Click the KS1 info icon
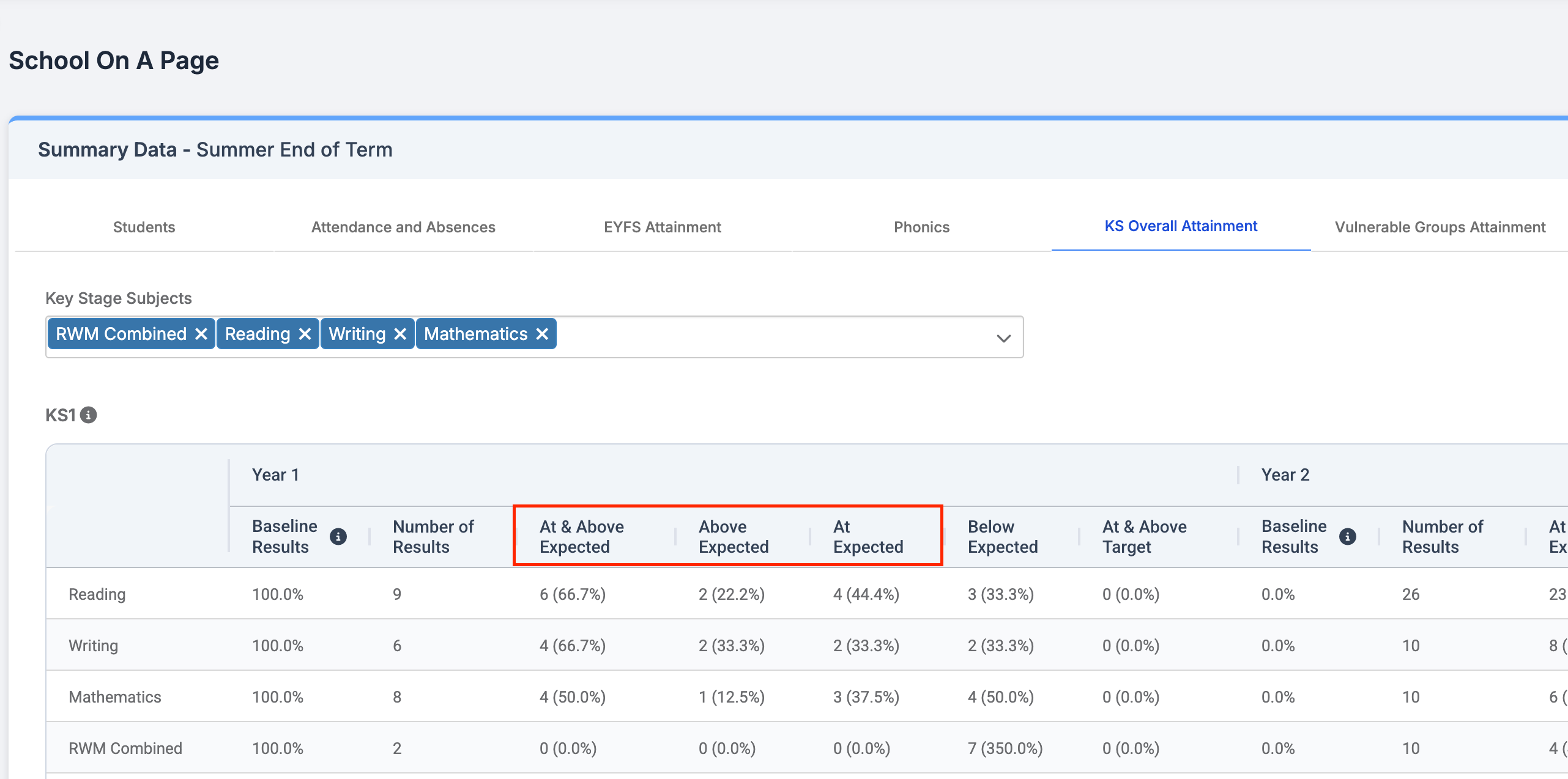1568x779 pixels. click(89, 415)
